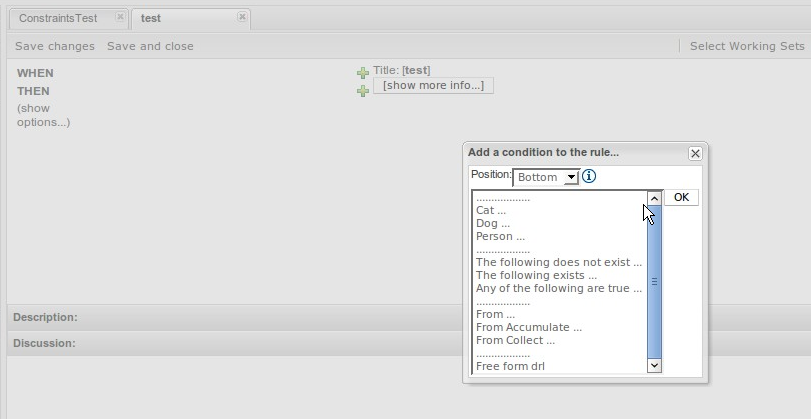Viewport: 811px width, 419px height.
Task: Close the ConstraintsTest tab
Action: tap(120, 17)
